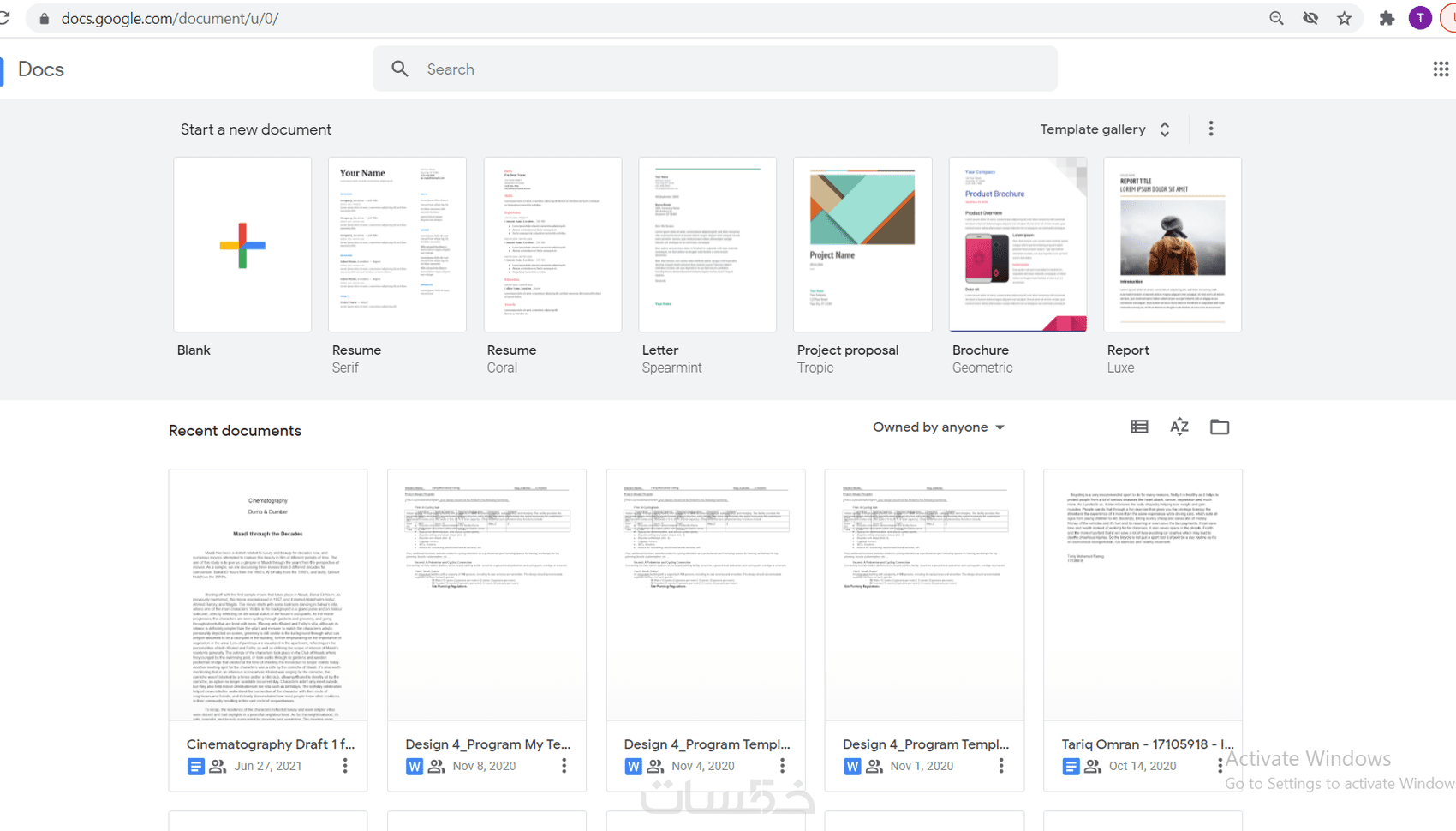The width and height of the screenshot is (1456, 831).
Task: Click Docs file icon on Cinematography Draft
Action: coord(195,767)
